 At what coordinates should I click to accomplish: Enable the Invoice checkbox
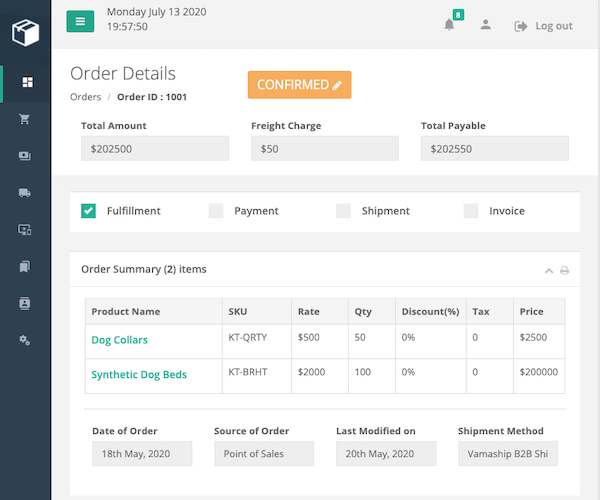(471, 211)
